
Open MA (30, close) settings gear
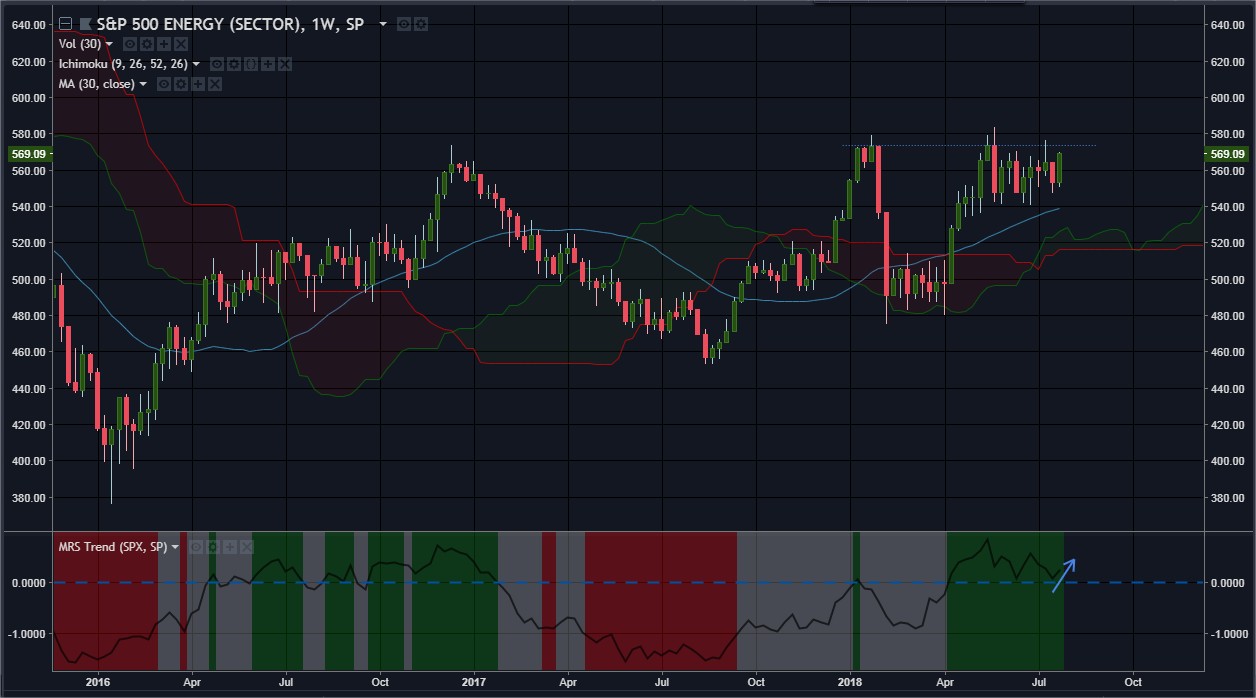click(x=181, y=84)
